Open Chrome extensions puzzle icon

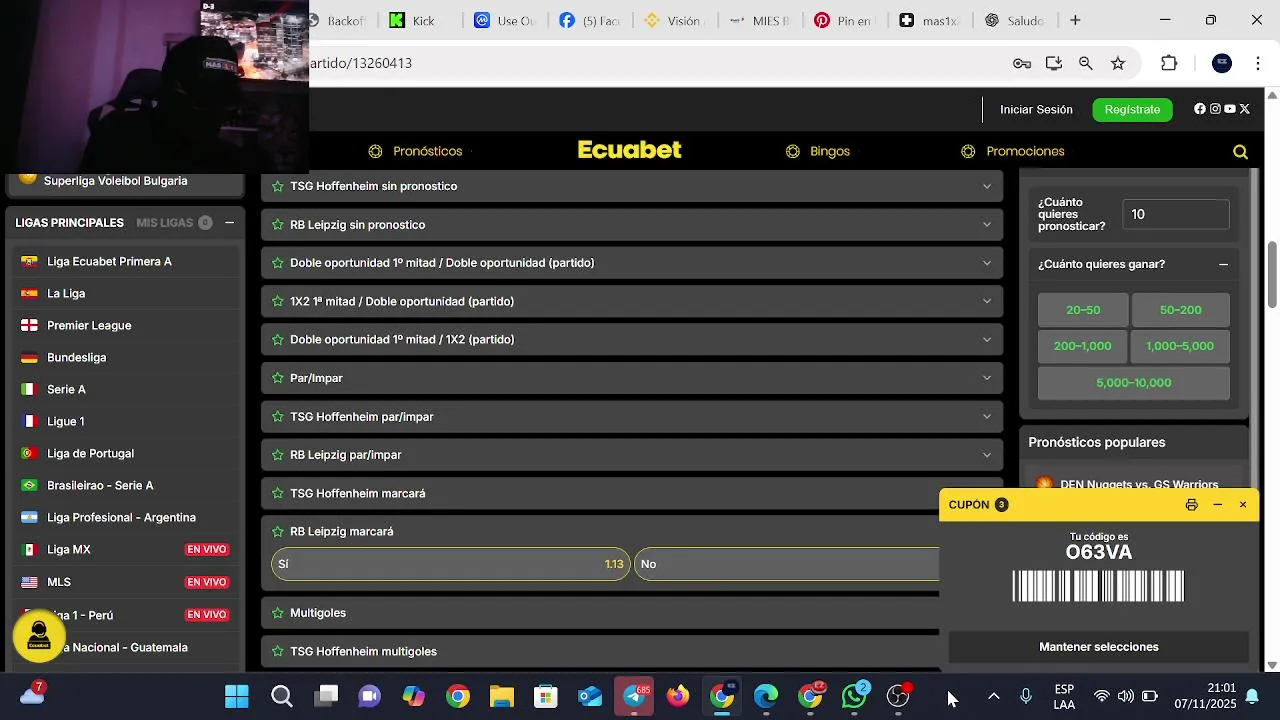1169,63
